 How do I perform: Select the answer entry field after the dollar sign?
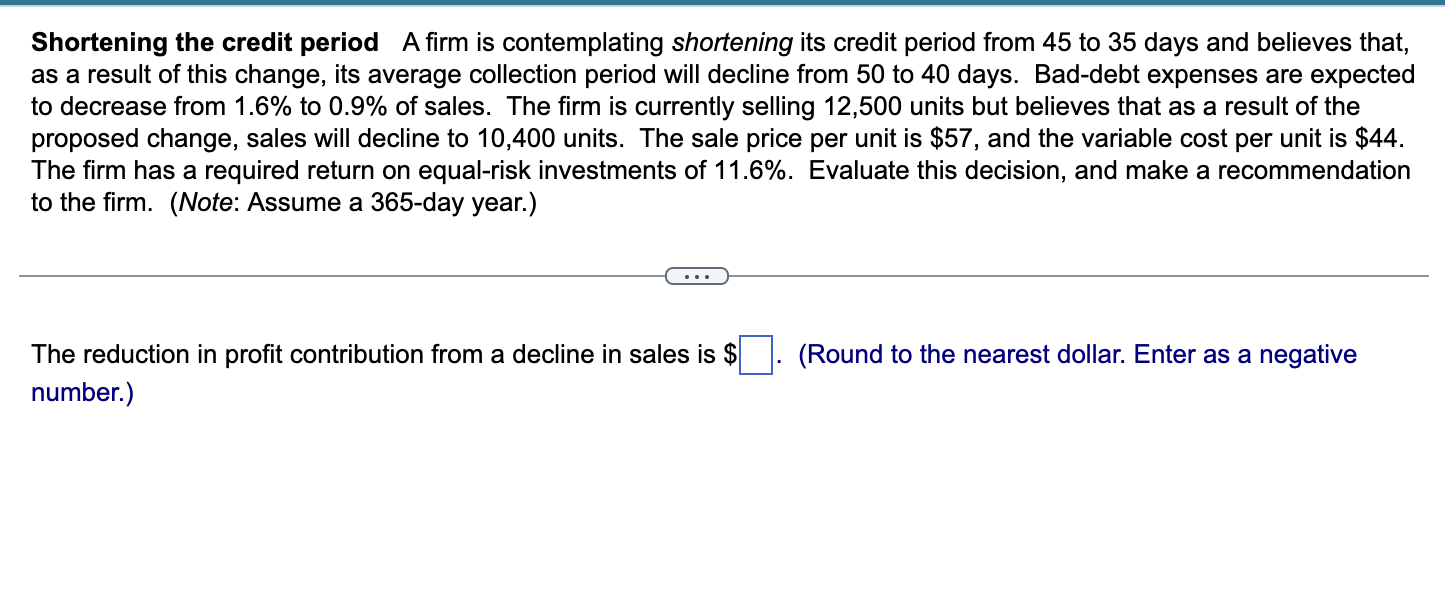[755, 356]
